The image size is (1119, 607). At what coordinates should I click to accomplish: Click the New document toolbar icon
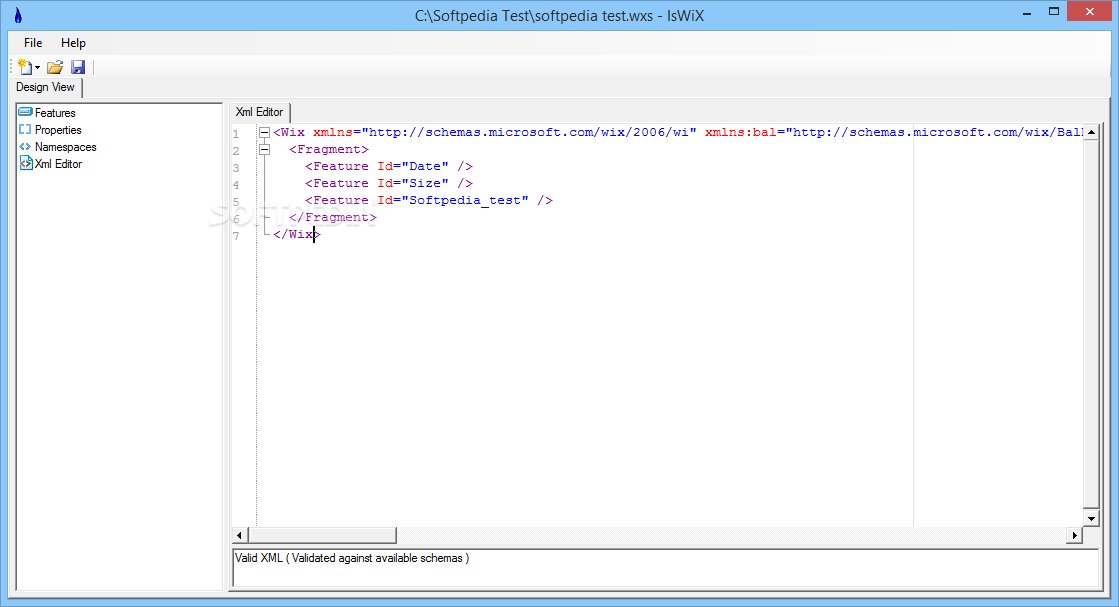25,67
